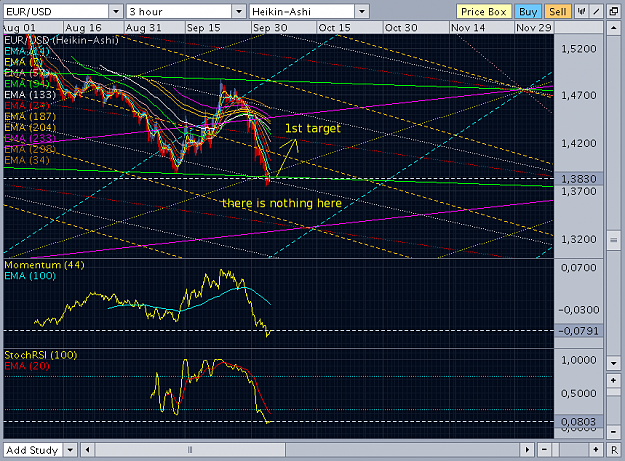This screenshot has width=625, height=461.
Task: Click the vertical scrollbar up arrow
Action: [613, 28]
